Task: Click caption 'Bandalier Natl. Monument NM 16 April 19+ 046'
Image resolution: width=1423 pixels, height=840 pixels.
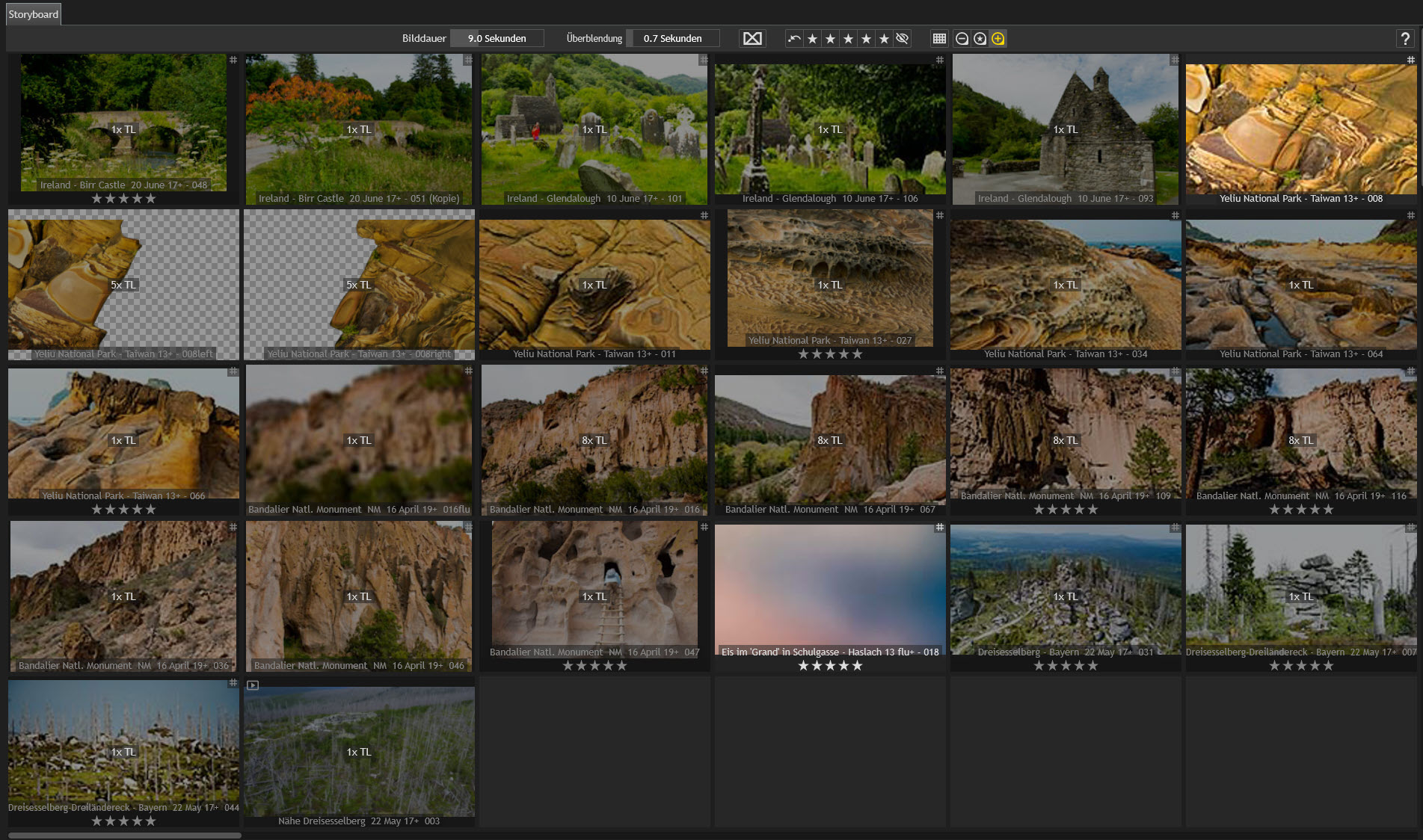Action: click(359, 666)
